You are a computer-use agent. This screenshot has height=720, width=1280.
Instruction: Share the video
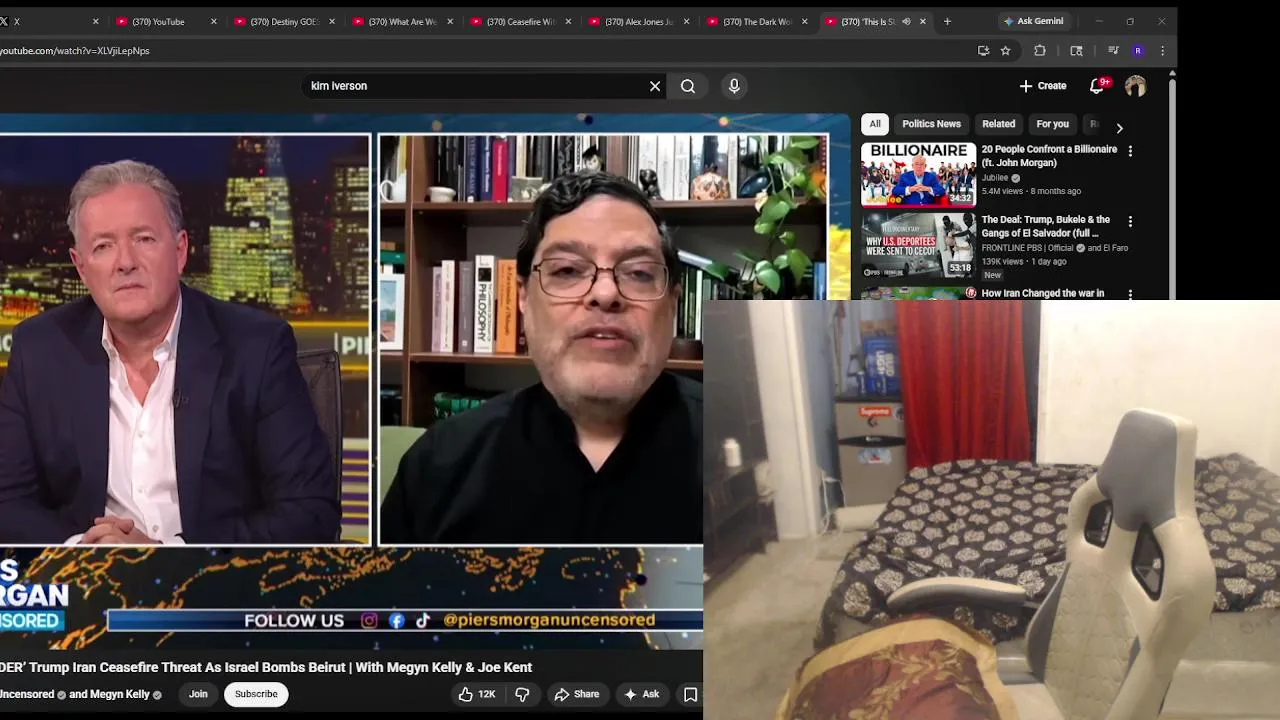pyautogui.click(x=577, y=694)
